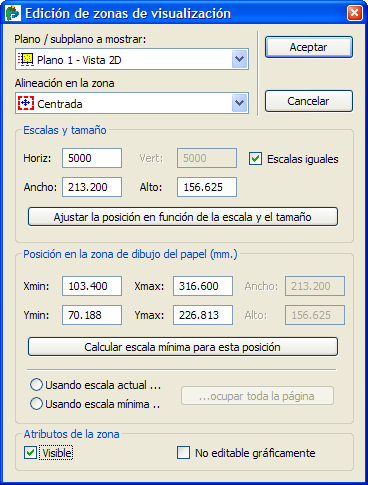This screenshot has width=368, height=485.
Task: Click the Ymax input field
Action: click(x=203, y=315)
